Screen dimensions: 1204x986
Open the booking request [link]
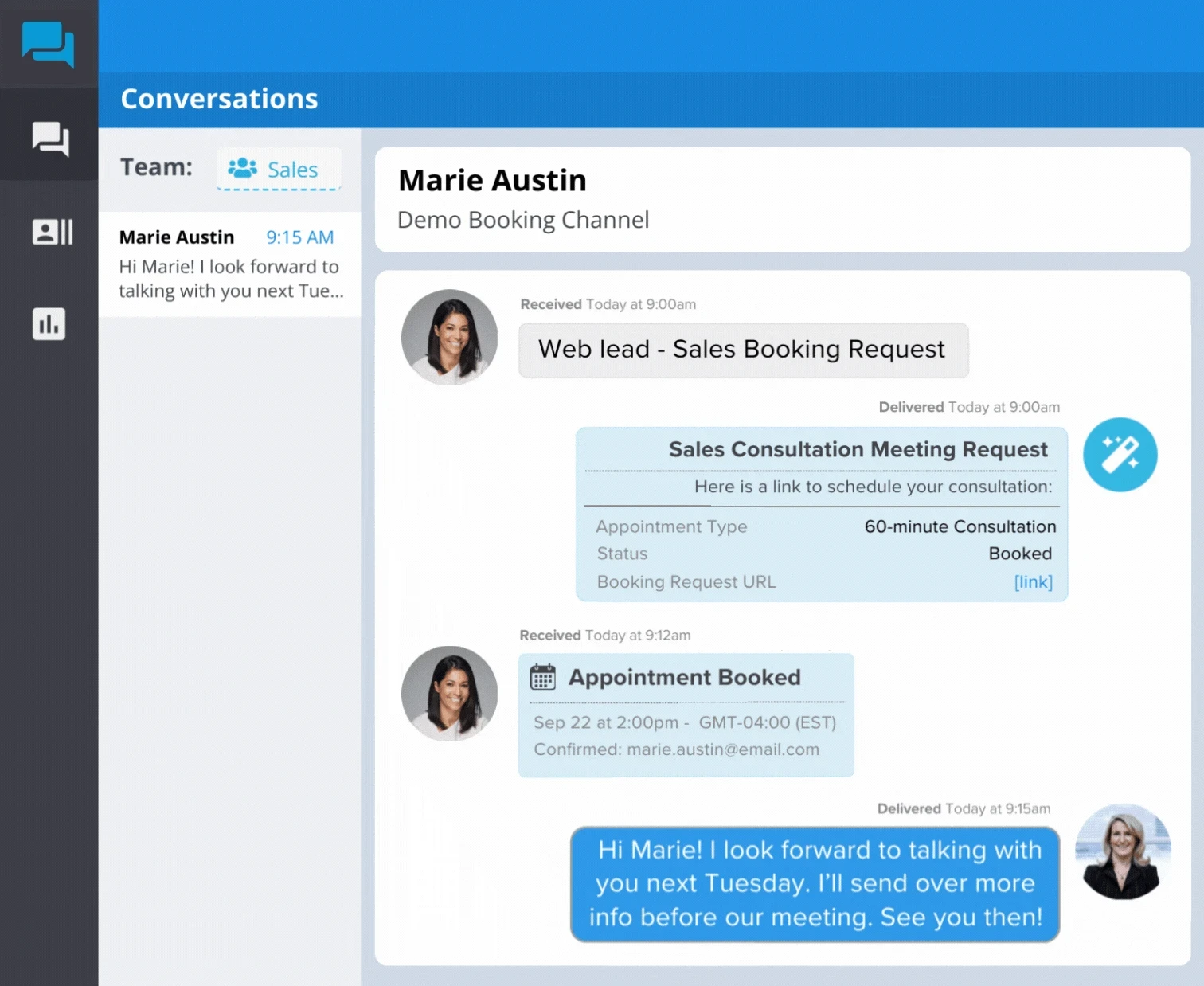point(1033,582)
